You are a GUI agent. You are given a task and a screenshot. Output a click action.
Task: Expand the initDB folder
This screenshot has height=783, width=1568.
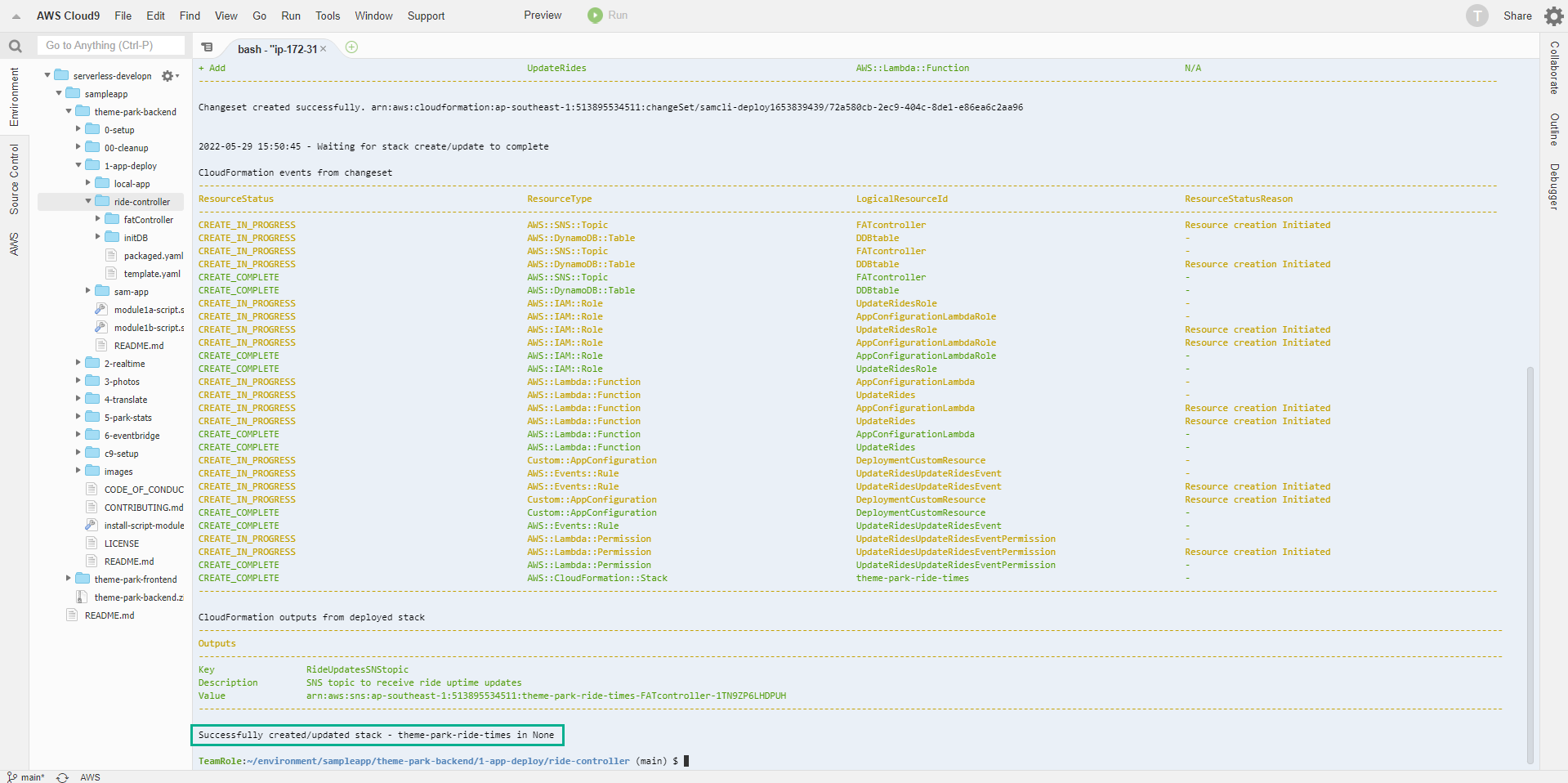coord(98,237)
